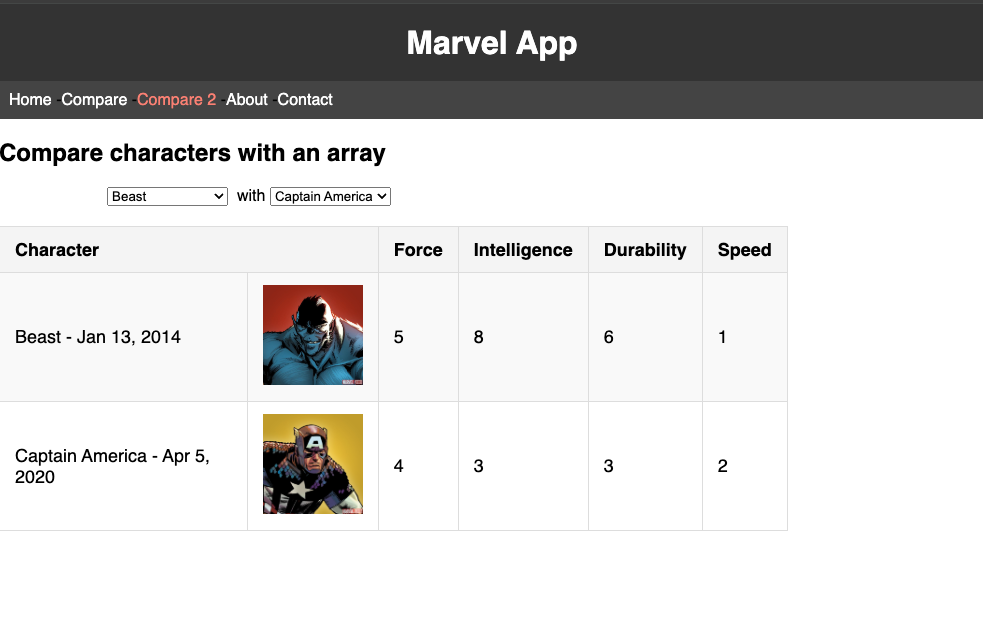Screen dimensions: 983x623
Task: Click the Character column header
Action: click(x=57, y=250)
